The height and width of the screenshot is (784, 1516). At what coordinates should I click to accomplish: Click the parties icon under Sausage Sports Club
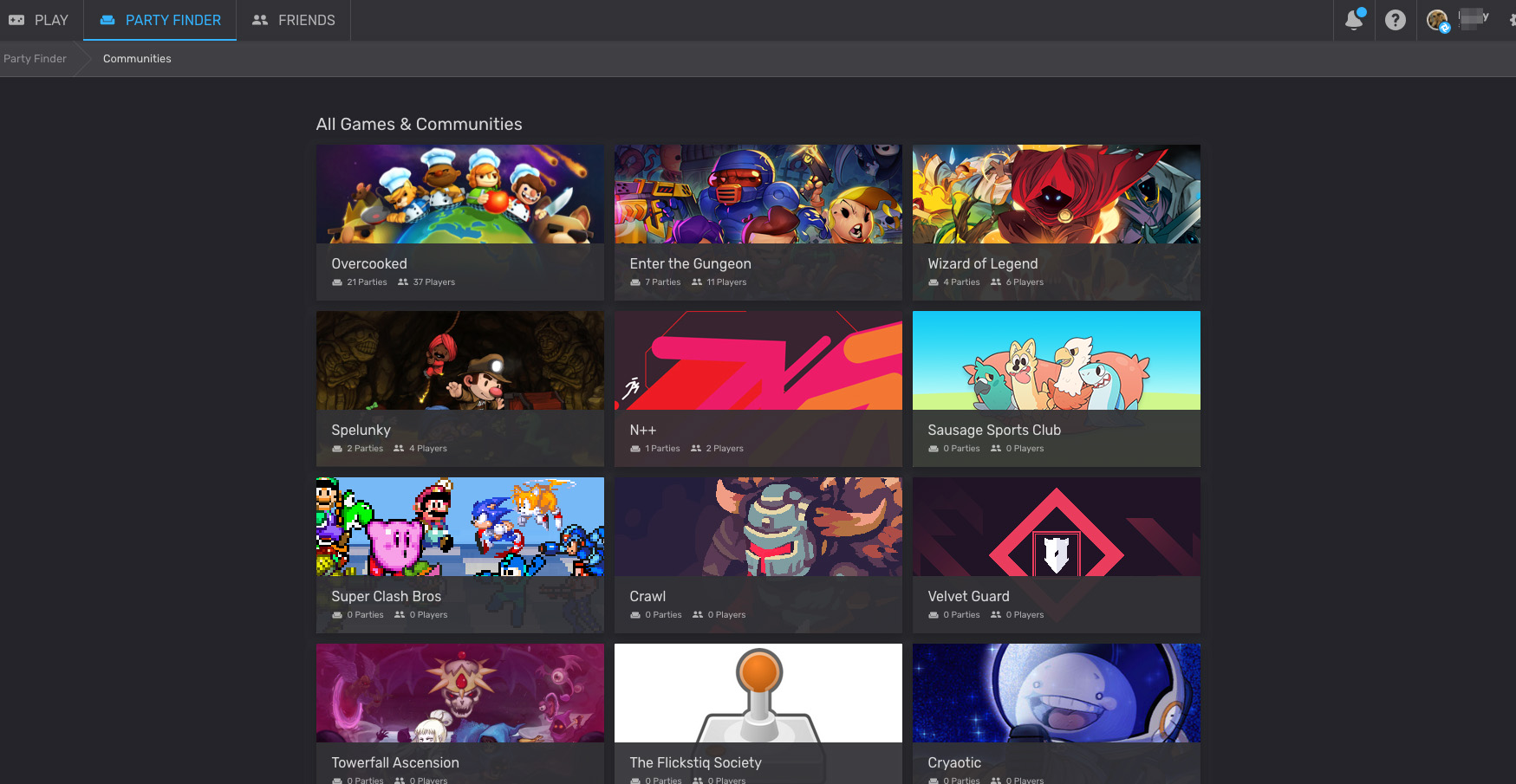(934, 449)
